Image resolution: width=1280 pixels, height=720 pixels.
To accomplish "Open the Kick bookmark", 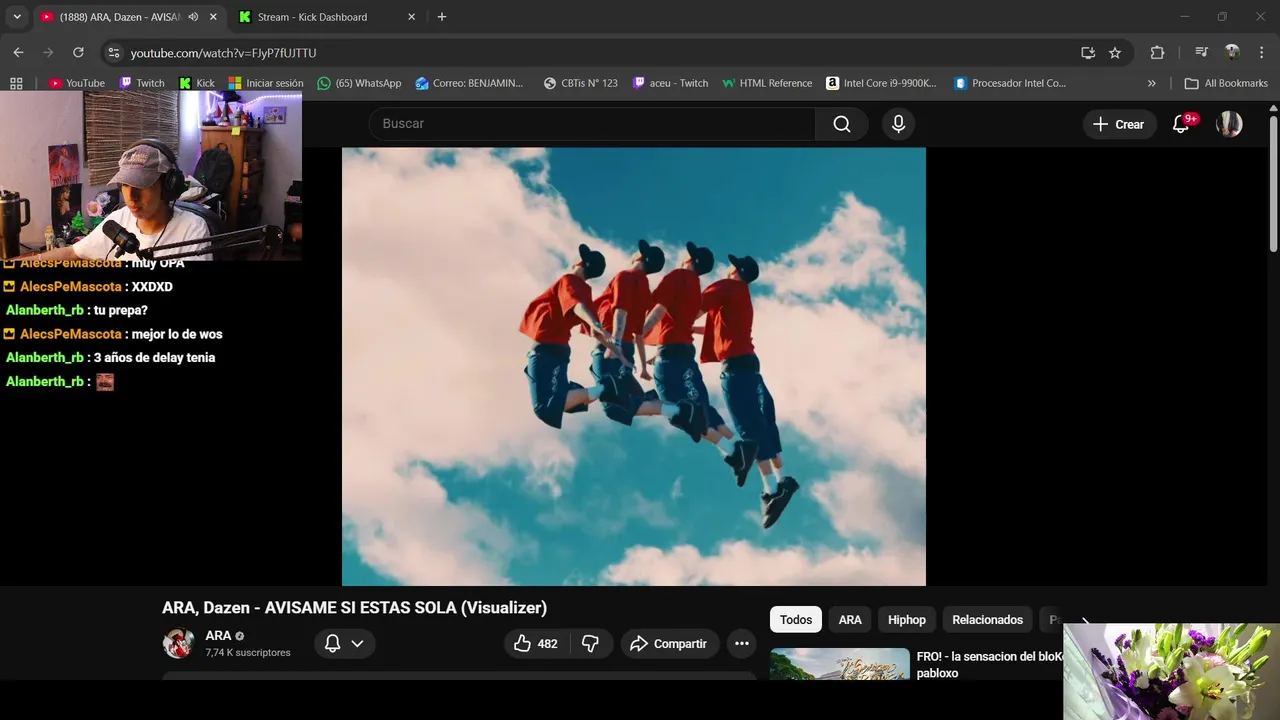I will 196,83.
